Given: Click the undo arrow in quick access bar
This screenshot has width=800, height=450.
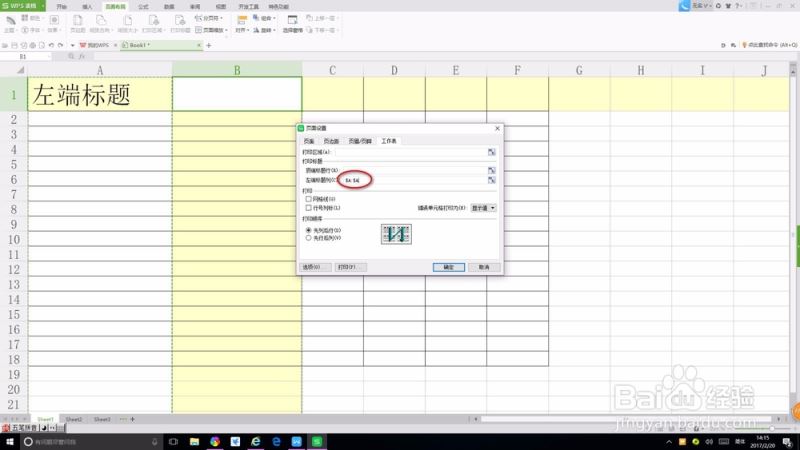Looking at the screenshot, I should [51, 45].
